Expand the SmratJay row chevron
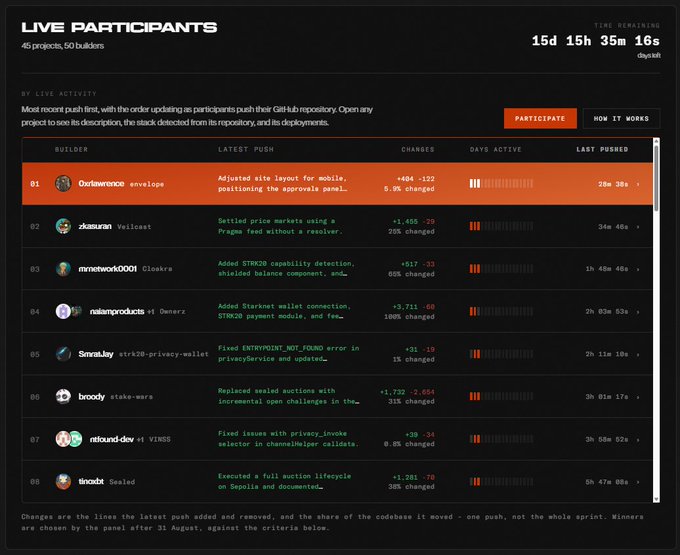 point(638,354)
